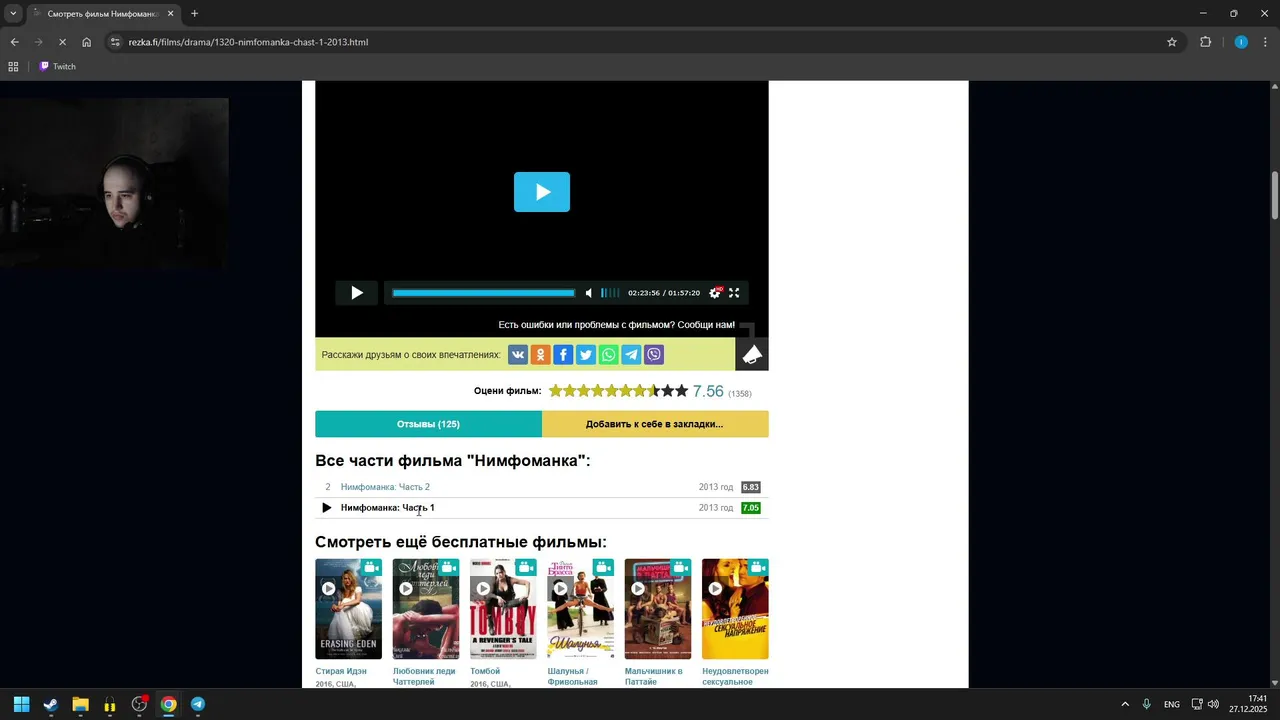The width and height of the screenshot is (1280, 720).
Task: Click the address bar URL field
Action: [640, 42]
